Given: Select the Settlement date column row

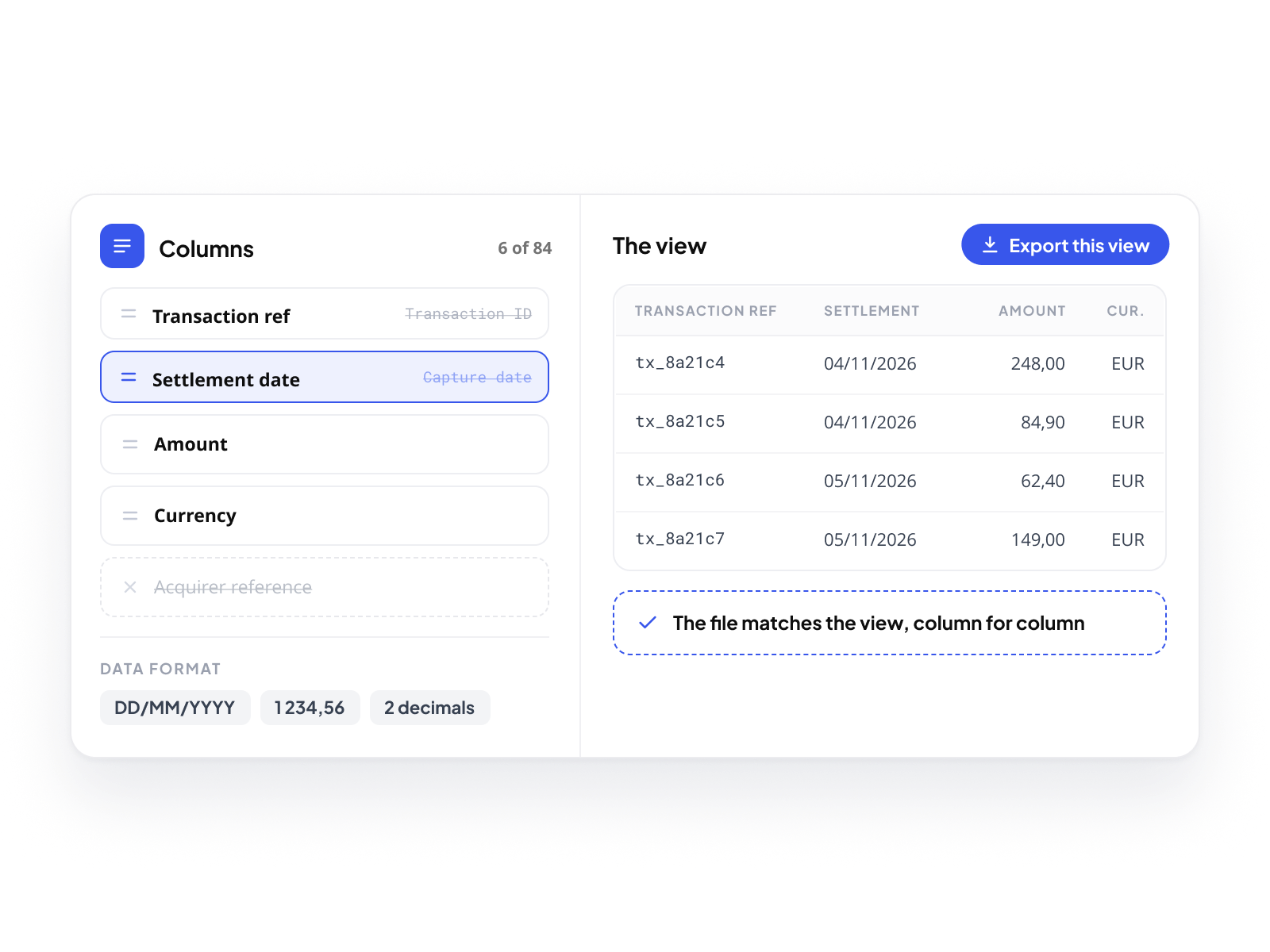Looking at the screenshot, I should click(x=325, y=377).
